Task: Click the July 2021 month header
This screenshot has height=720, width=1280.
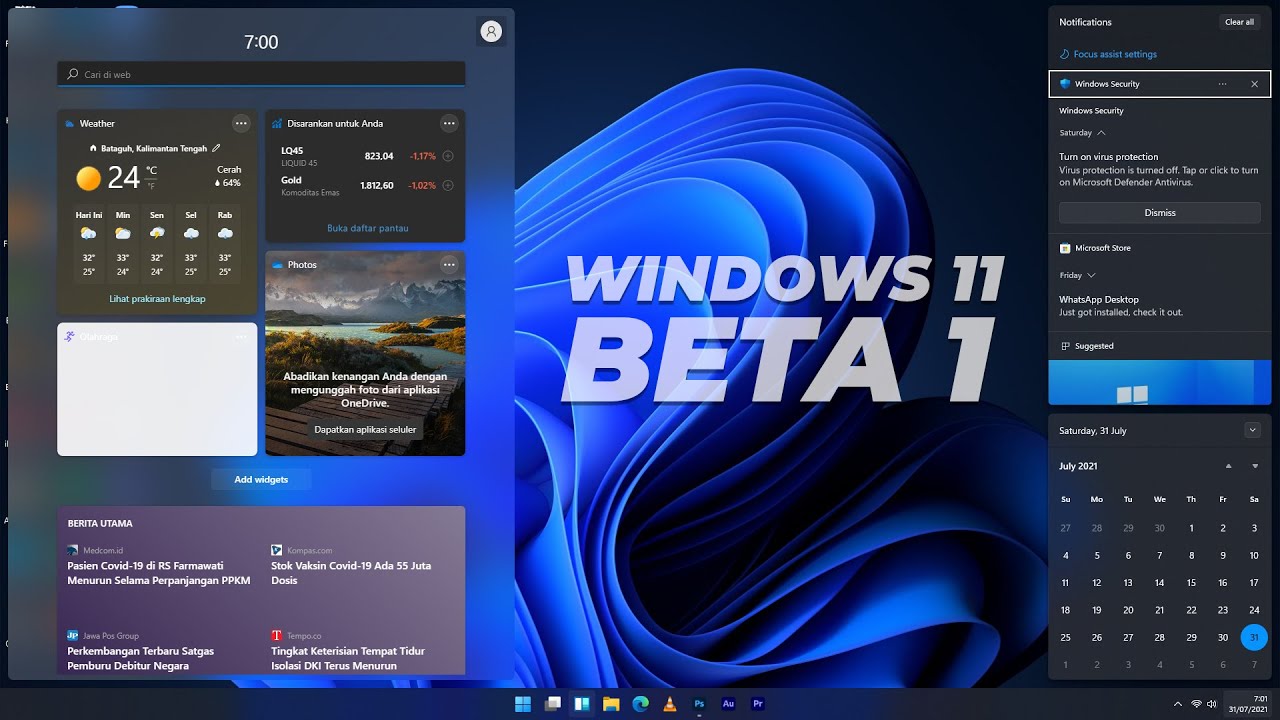Action: pos(1078,466)
